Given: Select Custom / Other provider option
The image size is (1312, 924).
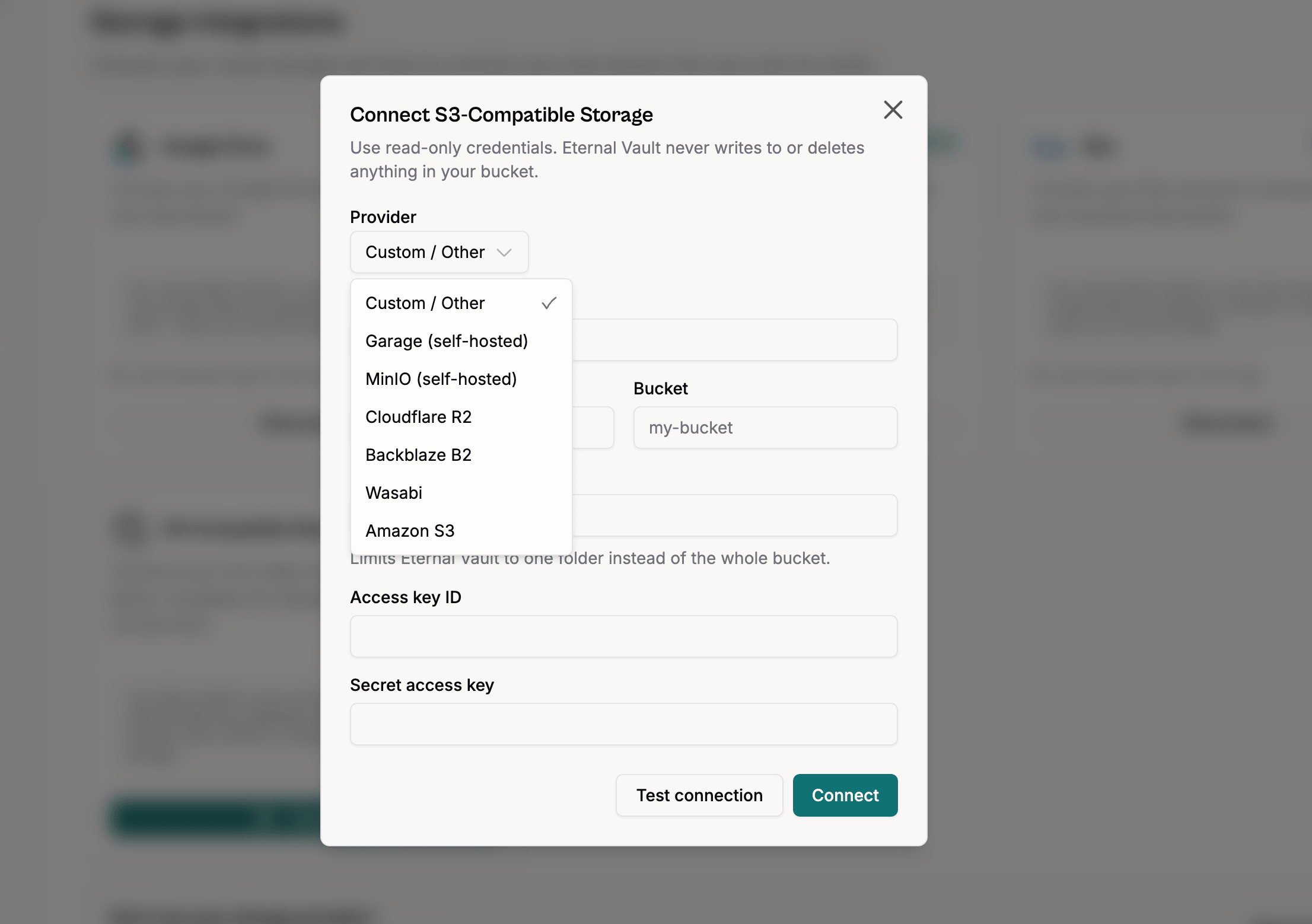Looking at the screenshot, I should [461, 303].
